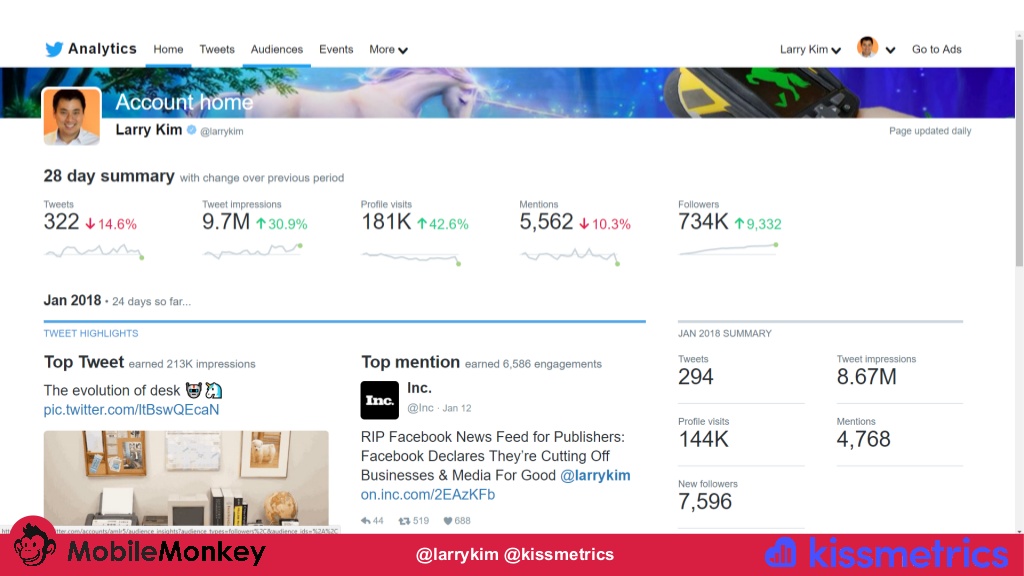Click the Kissmetrics bar chart logo icon

coord(780,553)
